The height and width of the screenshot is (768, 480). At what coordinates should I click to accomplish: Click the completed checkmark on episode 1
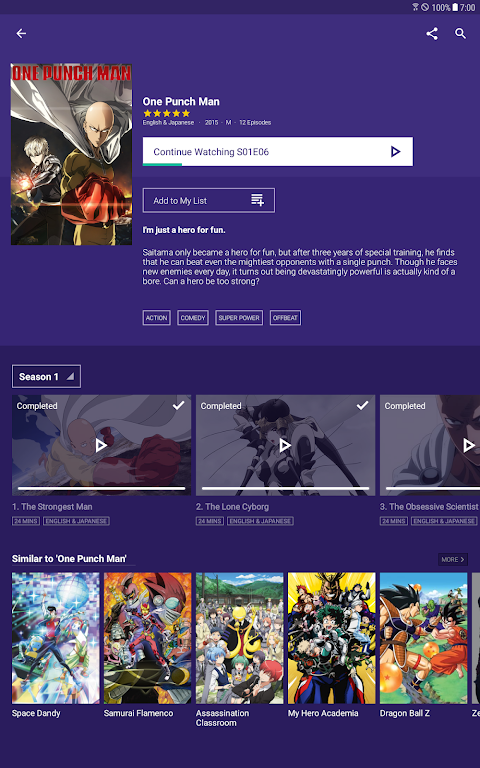[x=179, y=405]
